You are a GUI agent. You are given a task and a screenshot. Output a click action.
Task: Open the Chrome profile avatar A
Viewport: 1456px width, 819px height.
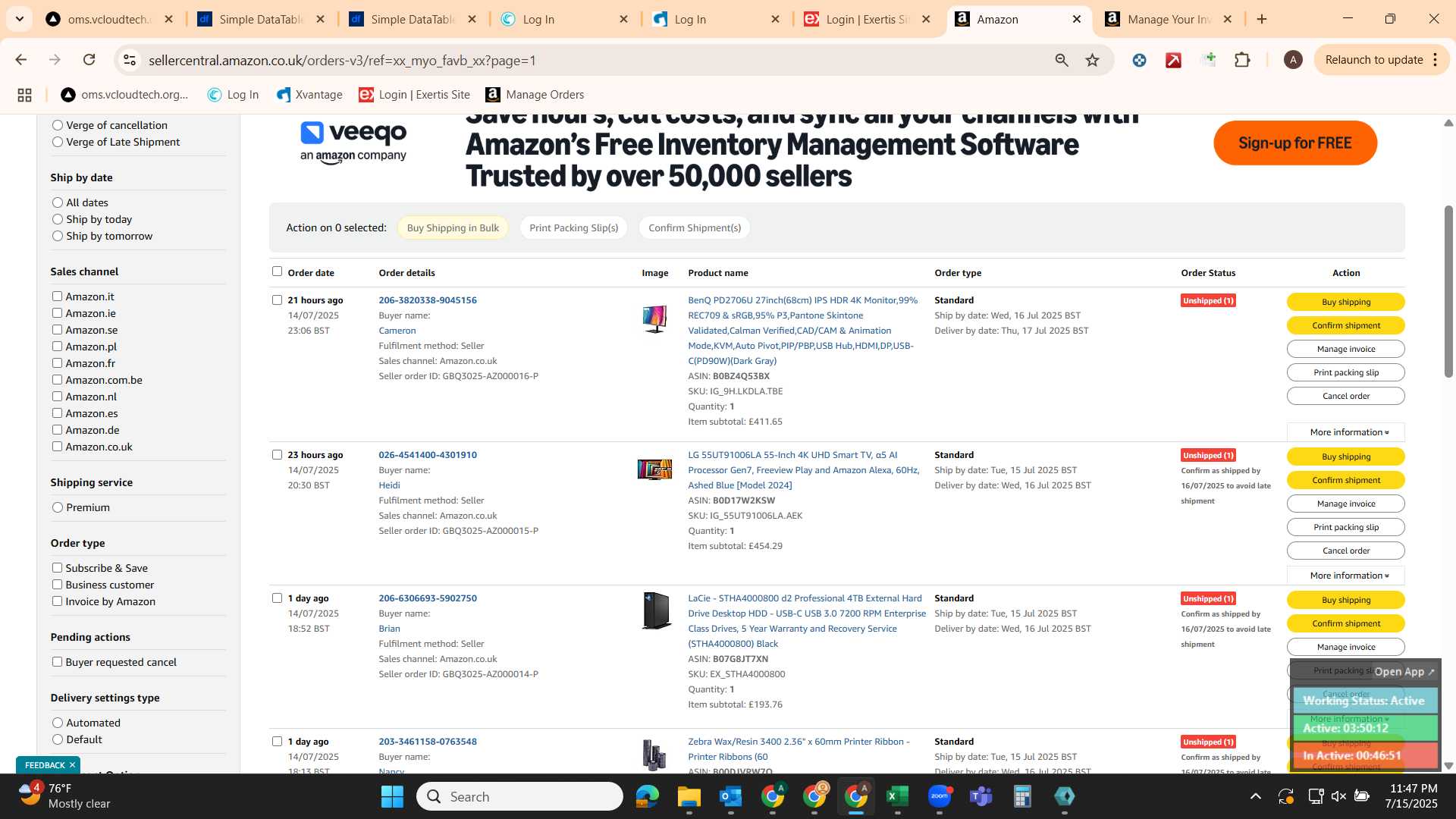point(1293,60)
